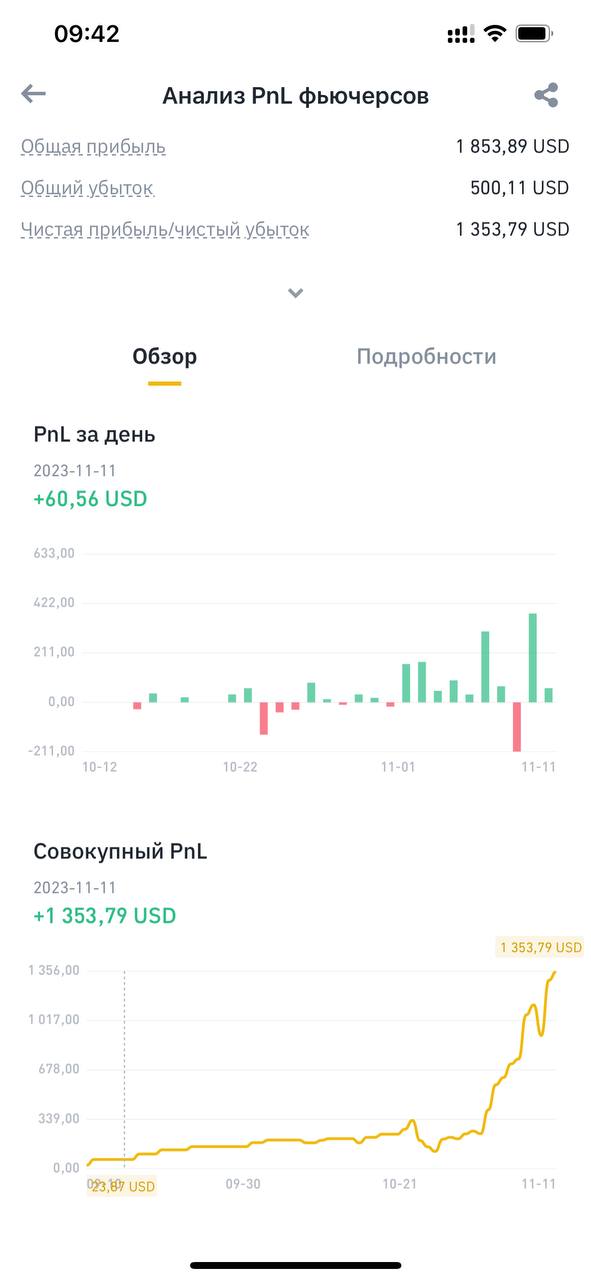The image size is (591, 1280).
Task: Tap the 1 353,79 USD line chart tooltip
Action: click(x=539, y=947)
